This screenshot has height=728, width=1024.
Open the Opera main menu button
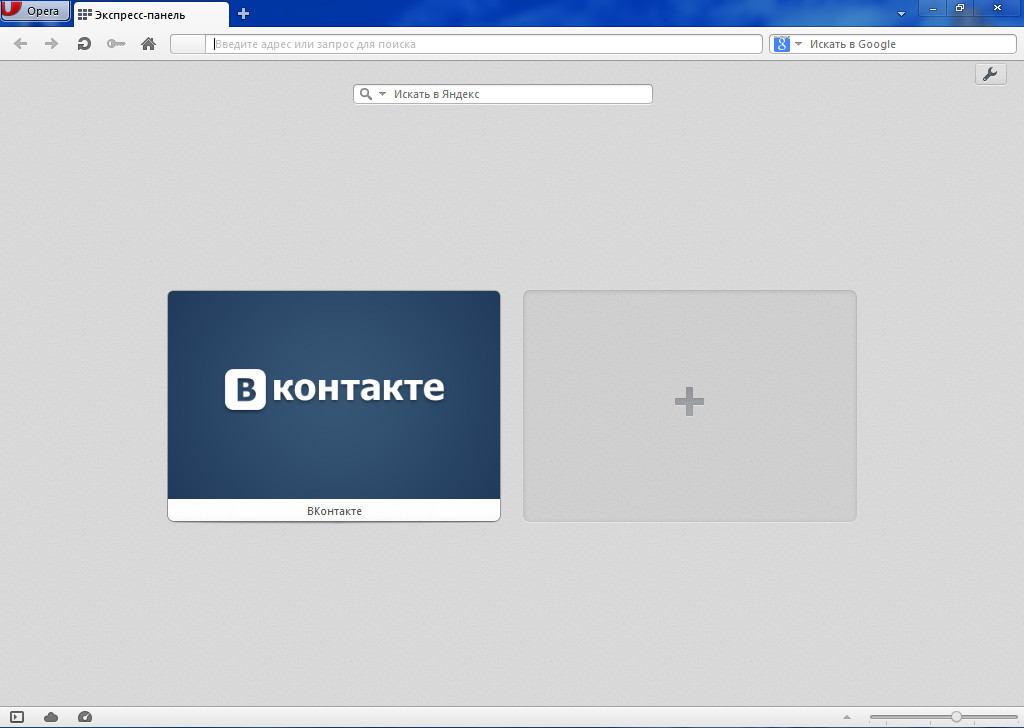pos(35,10)
